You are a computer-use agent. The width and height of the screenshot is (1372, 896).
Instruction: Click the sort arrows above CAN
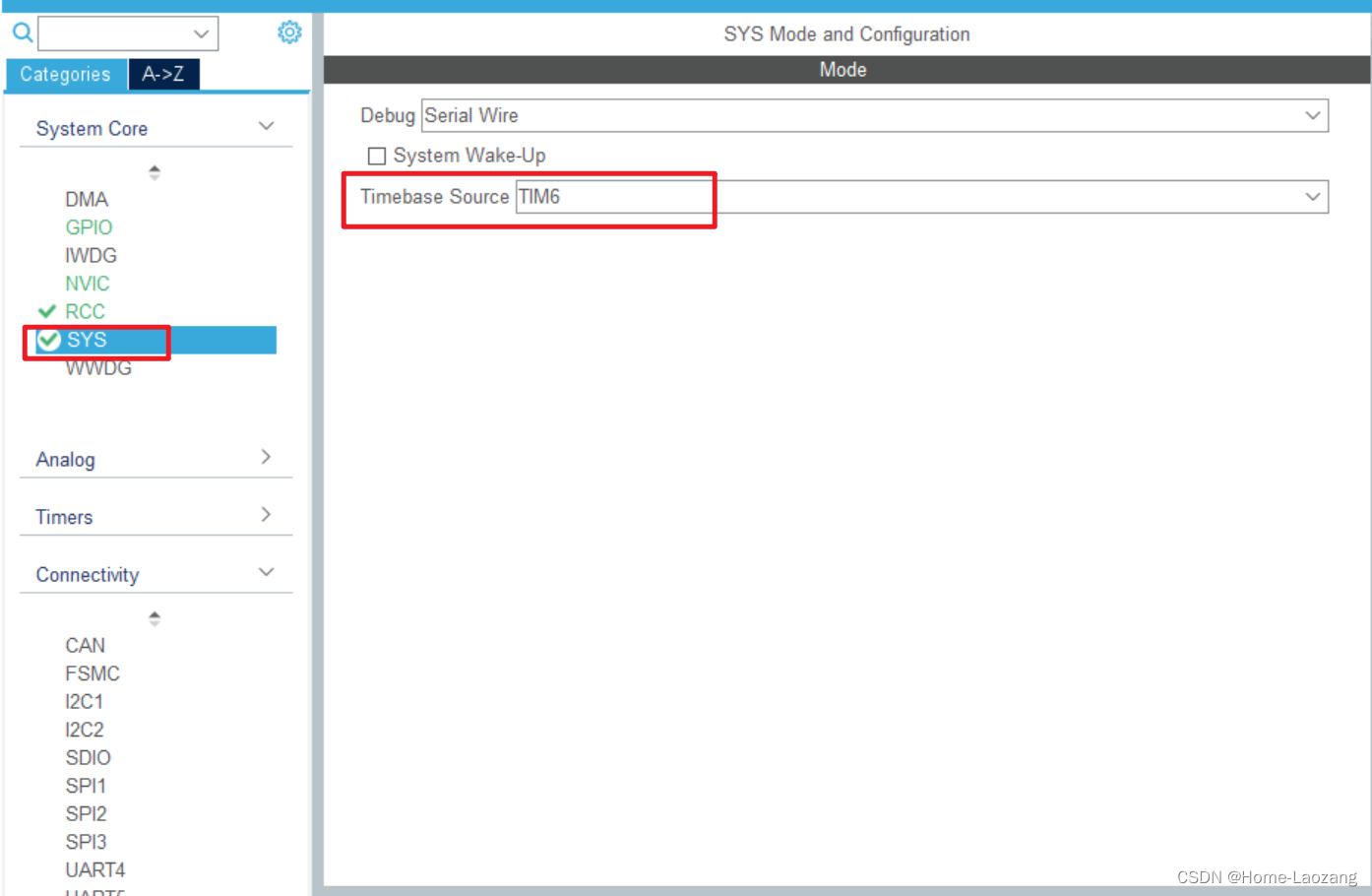tap(155, 617)
